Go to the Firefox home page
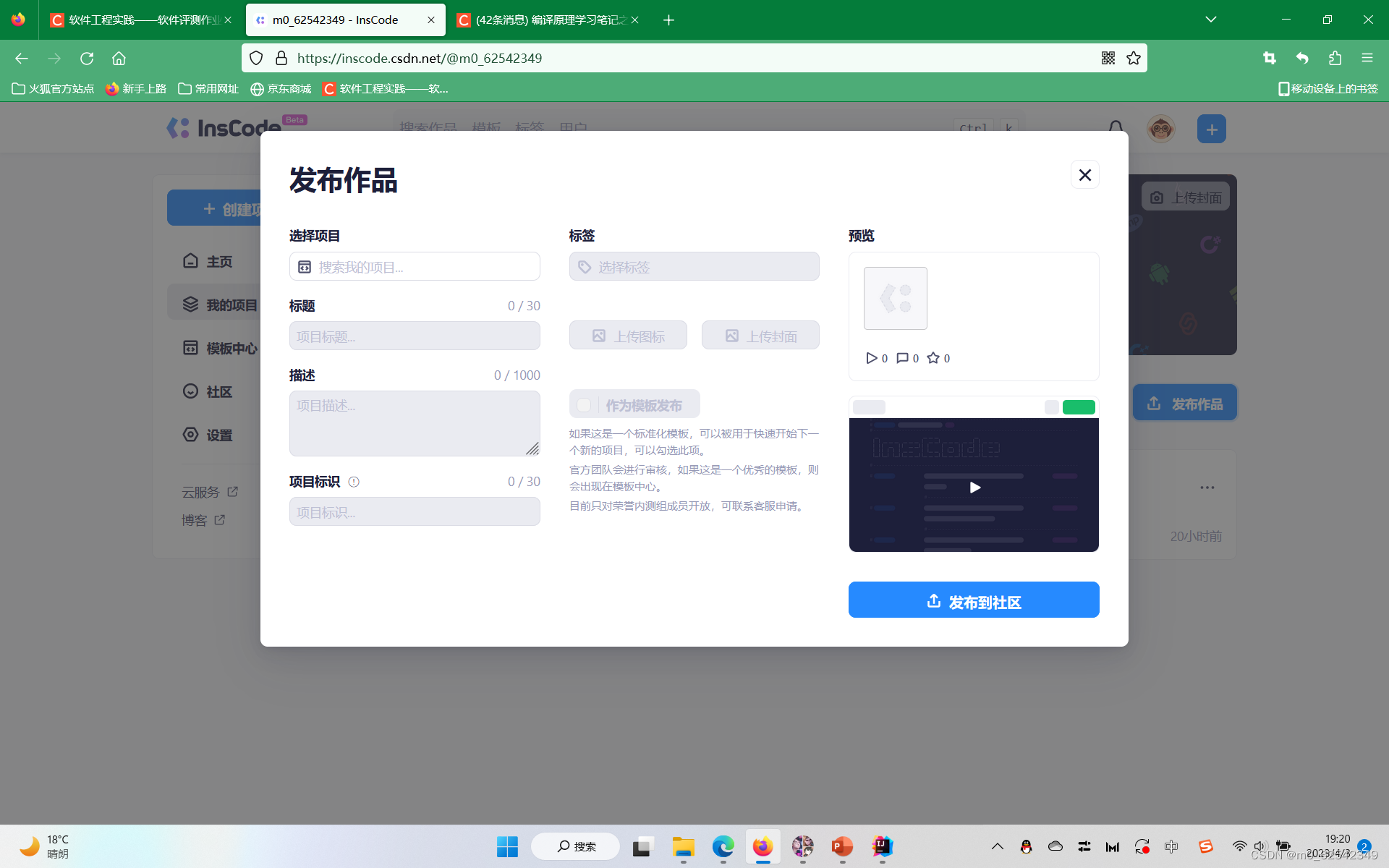This screenshot has width=1389, height=868. [119, 58]
